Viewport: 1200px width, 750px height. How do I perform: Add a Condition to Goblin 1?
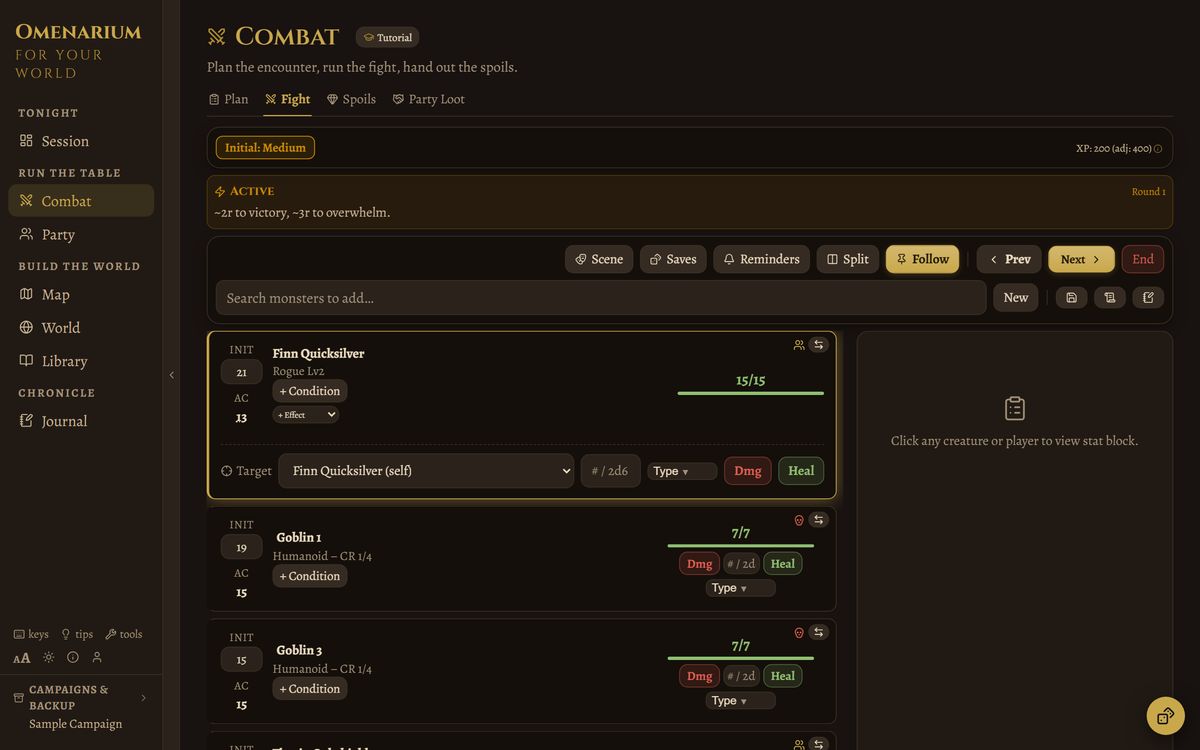[x=310, y=576]
